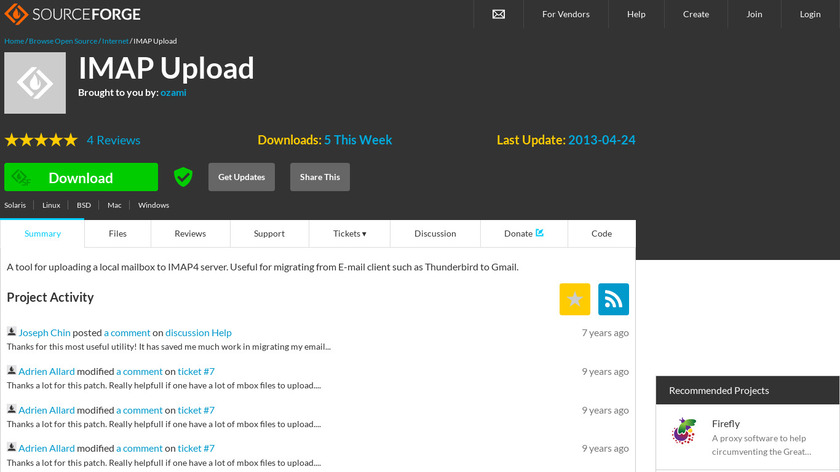Click the Donate external link icon
The width and height of the screenshot is (840, 472).
pos(539,233)
